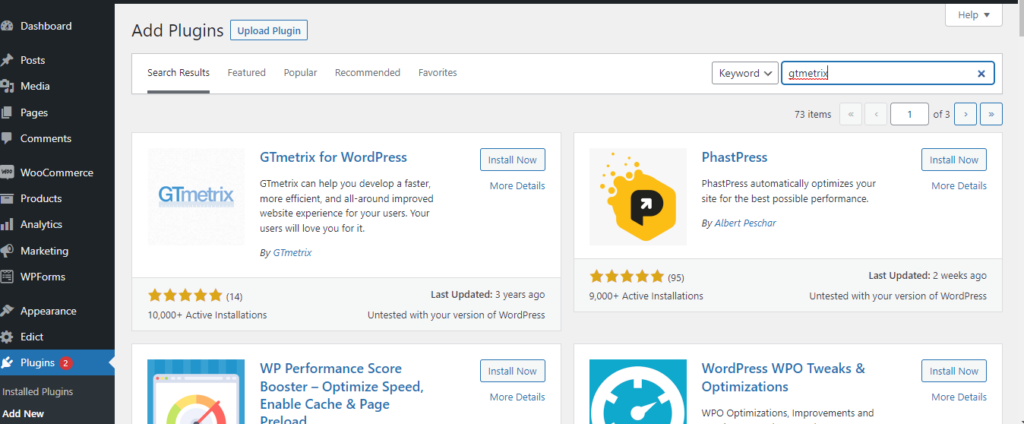Switch to the Favorites tab
The height and width of the screenshot is (424, 1024).
point(438,73)
